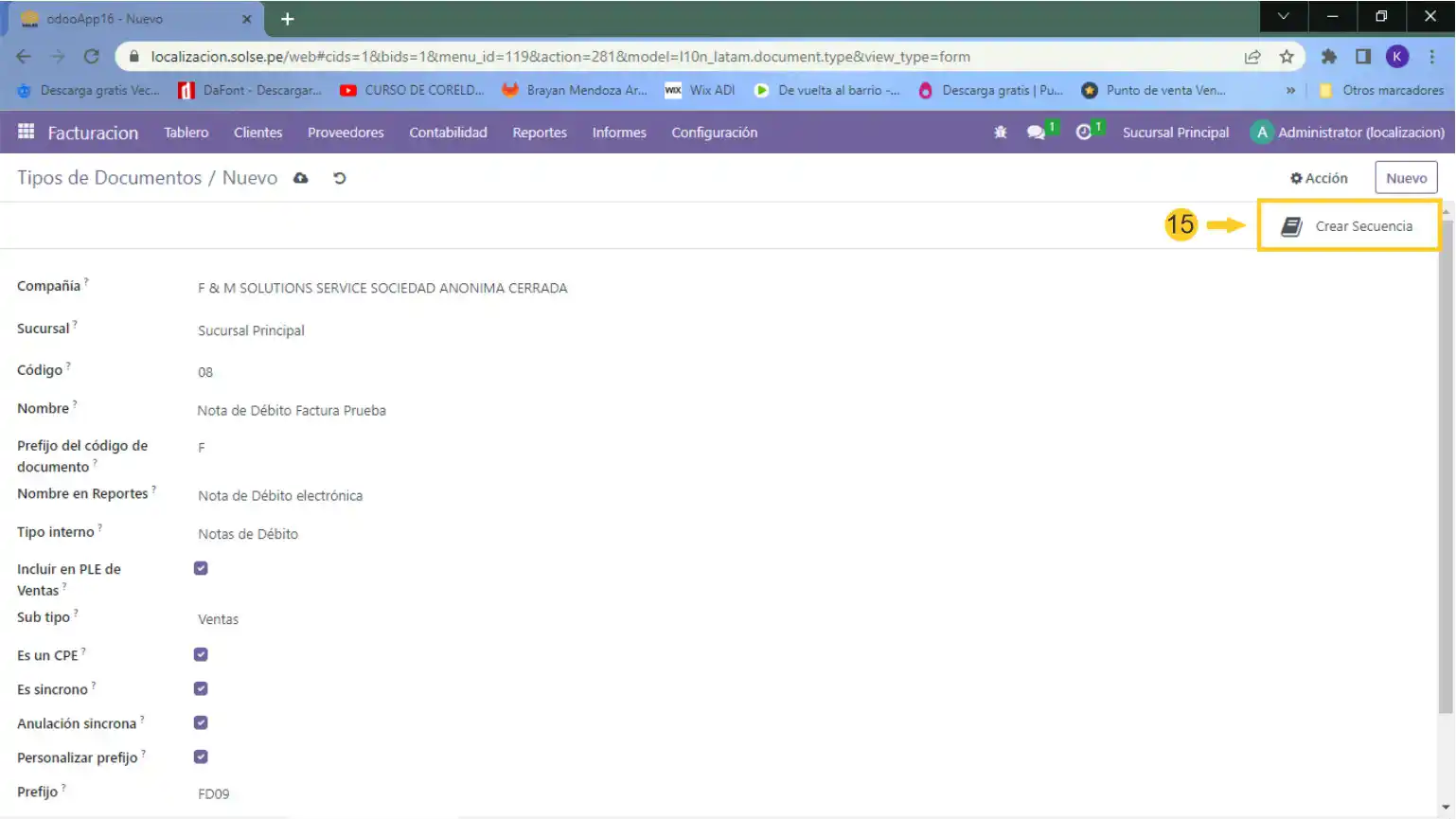Image resolution: width=1456 pixels, height=819 pixels.
Task: Open the Chrome profile K avatar
Action: pos(1397,57)
